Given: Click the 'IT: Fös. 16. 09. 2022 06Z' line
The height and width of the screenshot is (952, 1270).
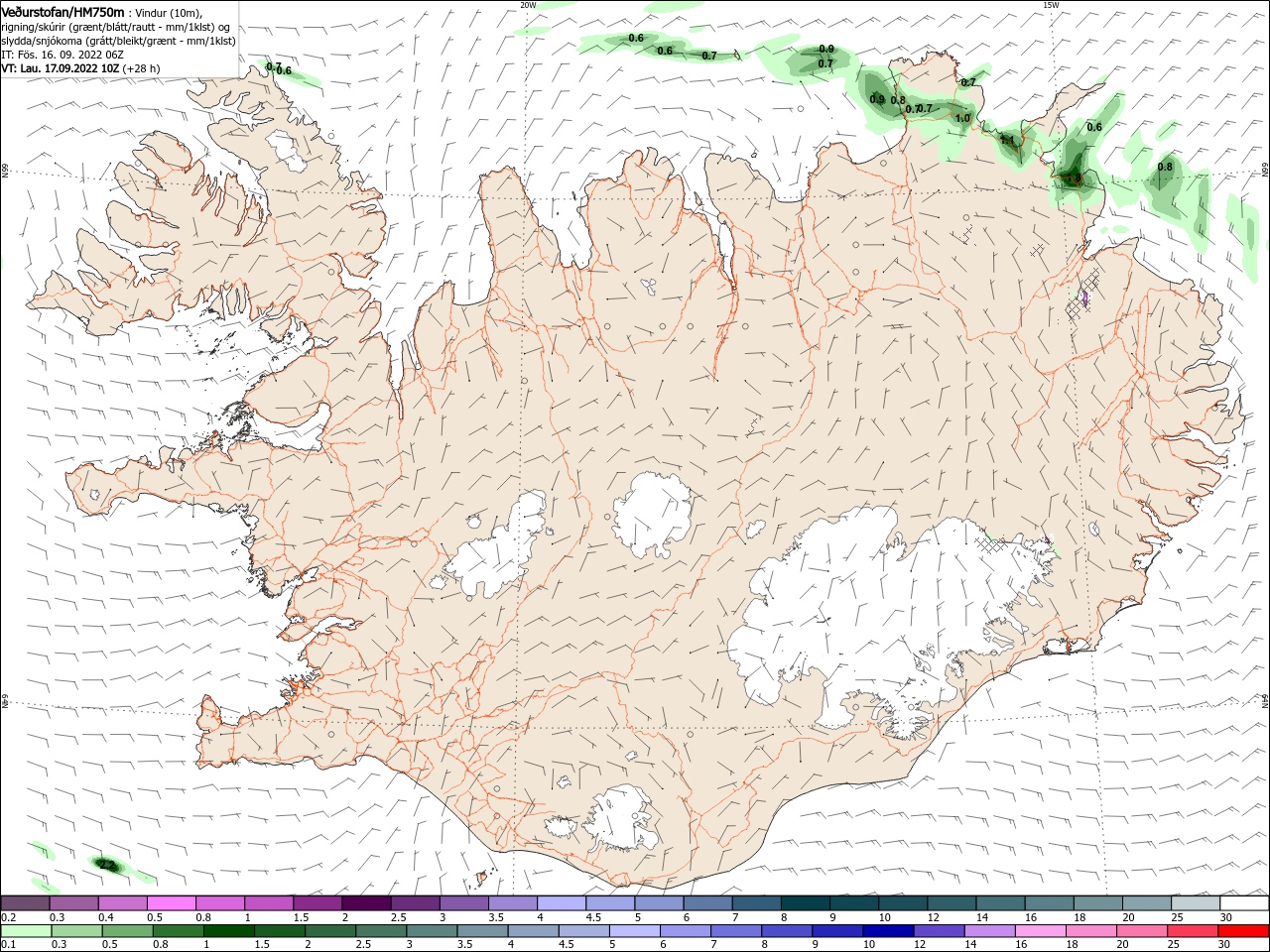Looking at the screenshot, I should click(62, 55).
